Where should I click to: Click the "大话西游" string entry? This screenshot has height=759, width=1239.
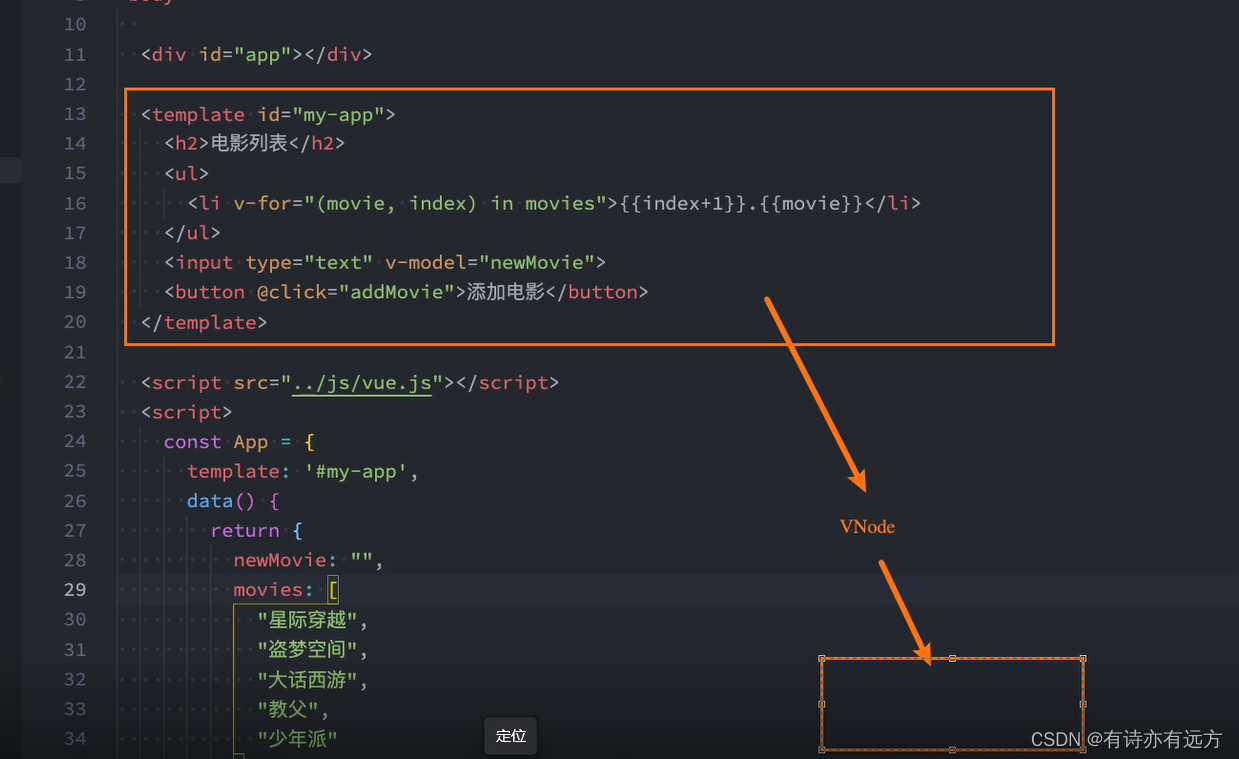[314, 680]
